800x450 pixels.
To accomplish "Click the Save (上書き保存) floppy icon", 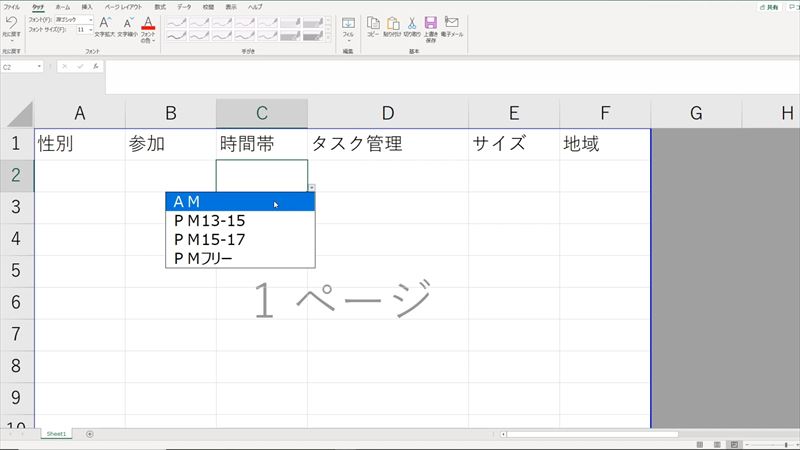I will point(430,23).
